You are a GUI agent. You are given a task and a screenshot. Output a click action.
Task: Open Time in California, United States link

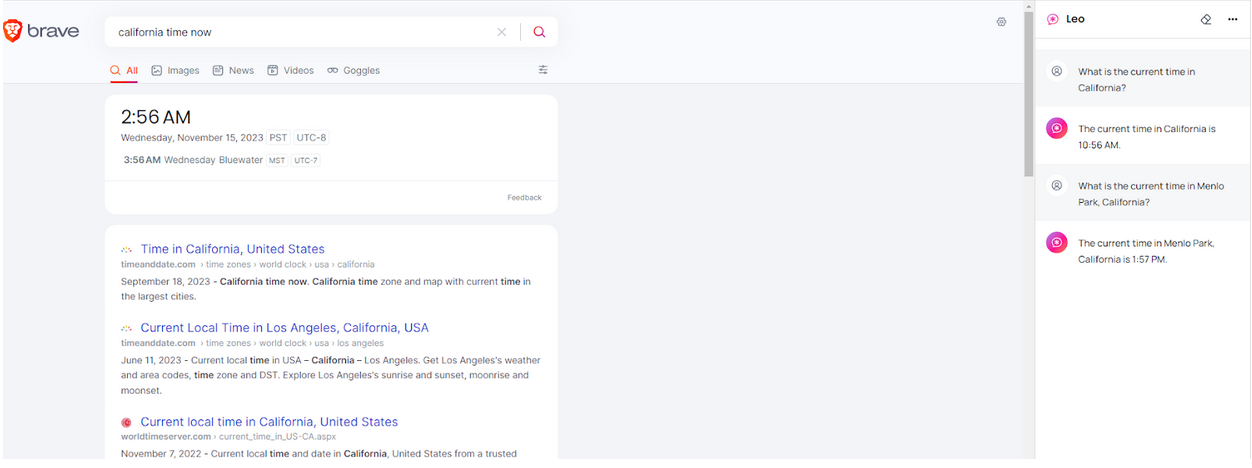click(x=232, y=249)
